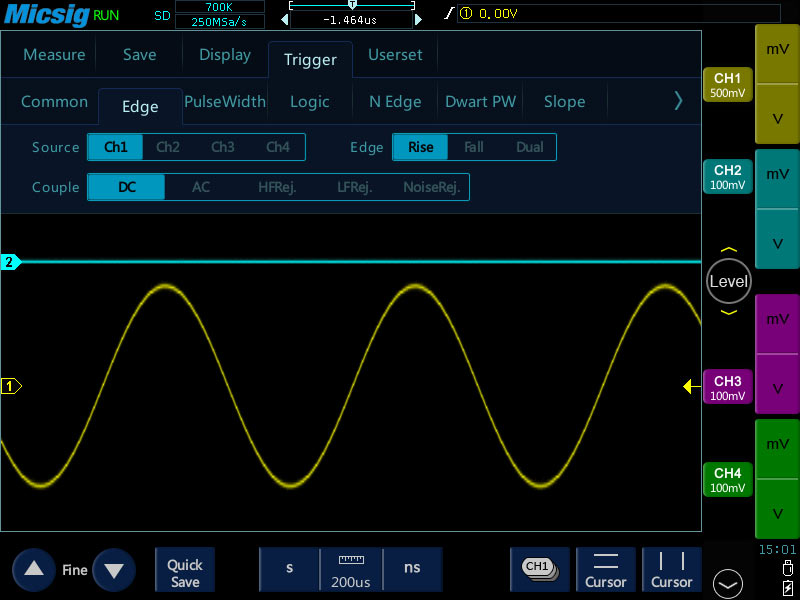Expand more trigger types with right chevron
The width and height of the screenshot is (800, 600).
[679, 101]
